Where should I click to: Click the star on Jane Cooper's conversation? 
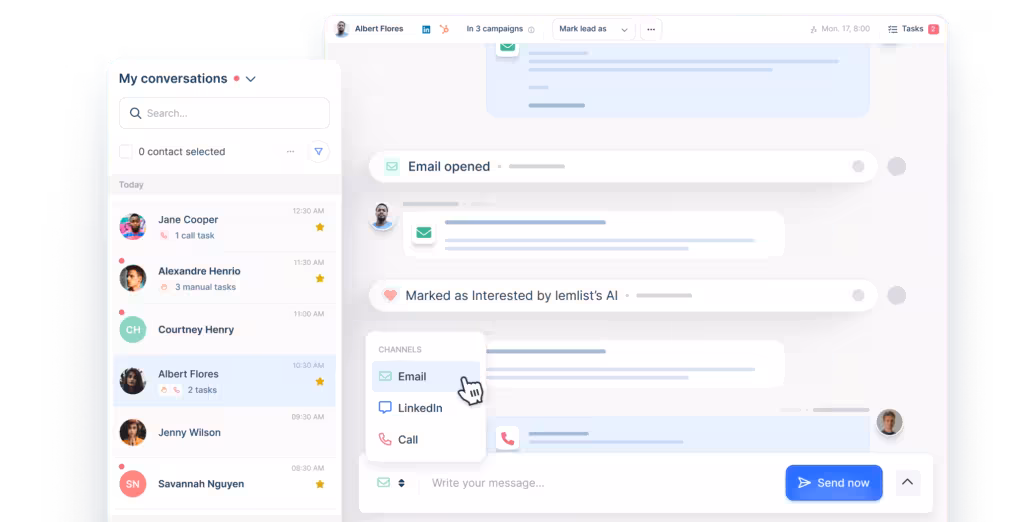pyautogui.click(x=320, y=227)
